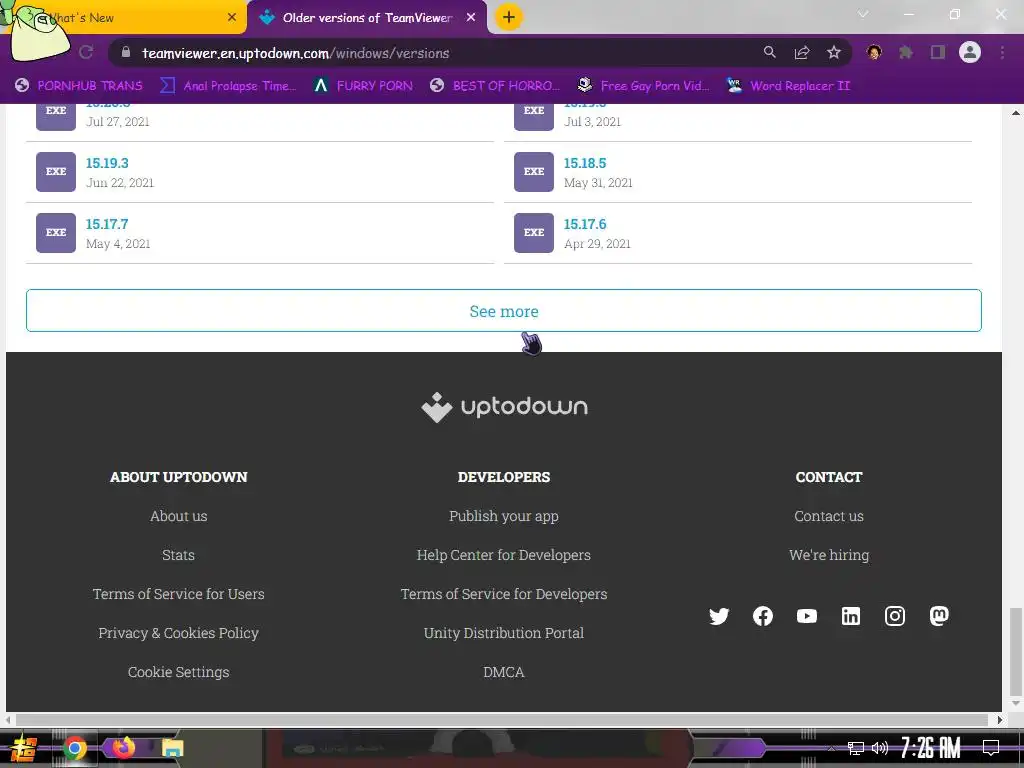Select the Older versions of TeamViewer tab
The width and height of the screenshot is (1024, 768).
367,18
